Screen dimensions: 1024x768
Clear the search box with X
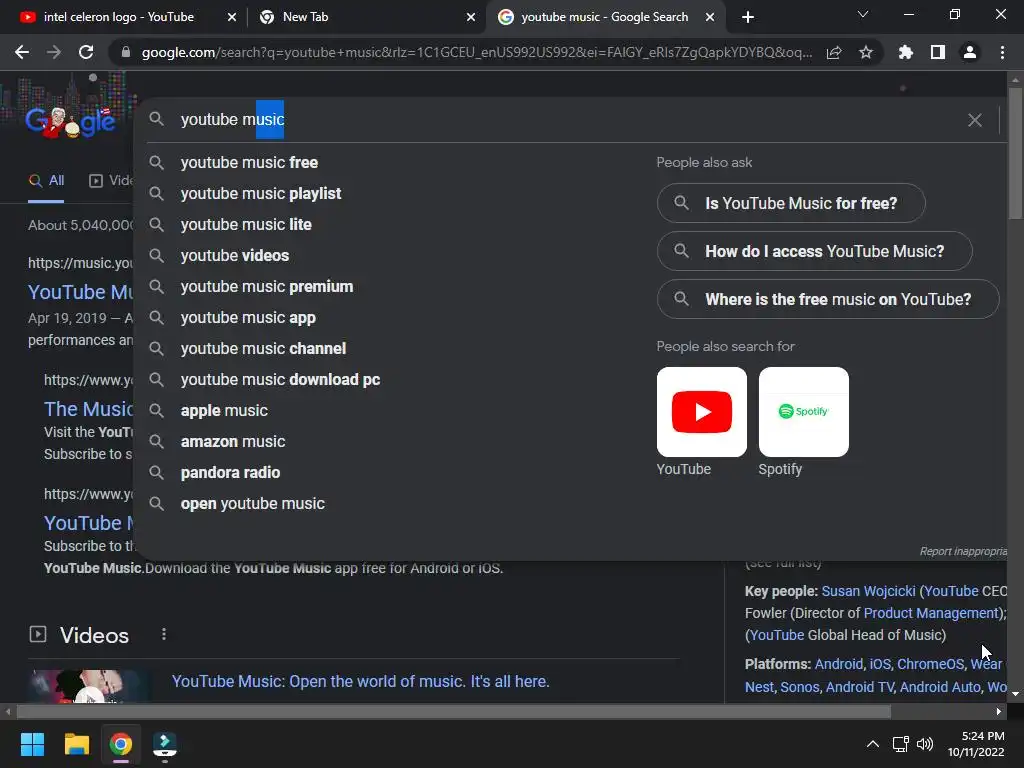pos(974,120)
